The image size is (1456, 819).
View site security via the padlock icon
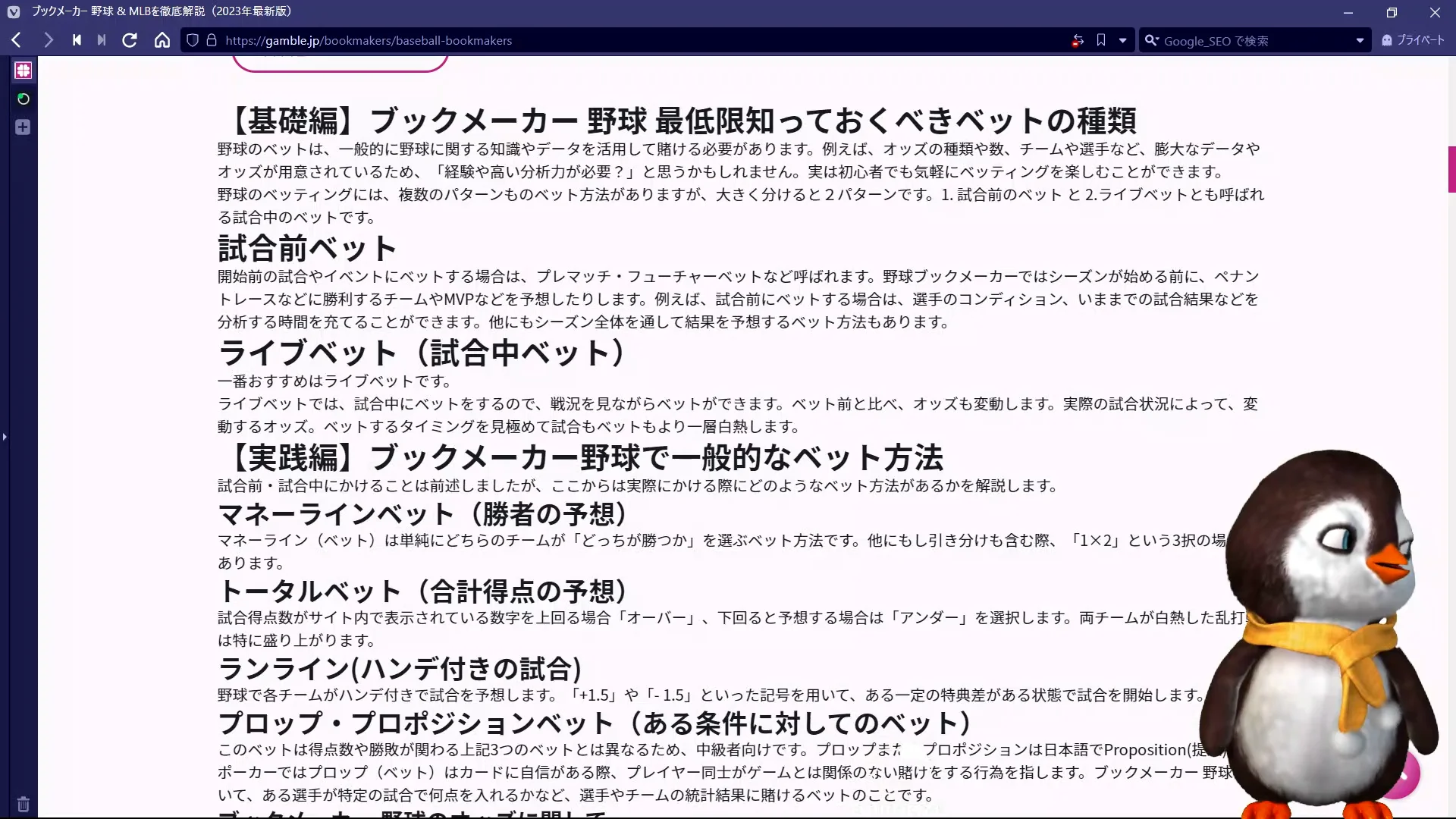[x=213, y=40]
